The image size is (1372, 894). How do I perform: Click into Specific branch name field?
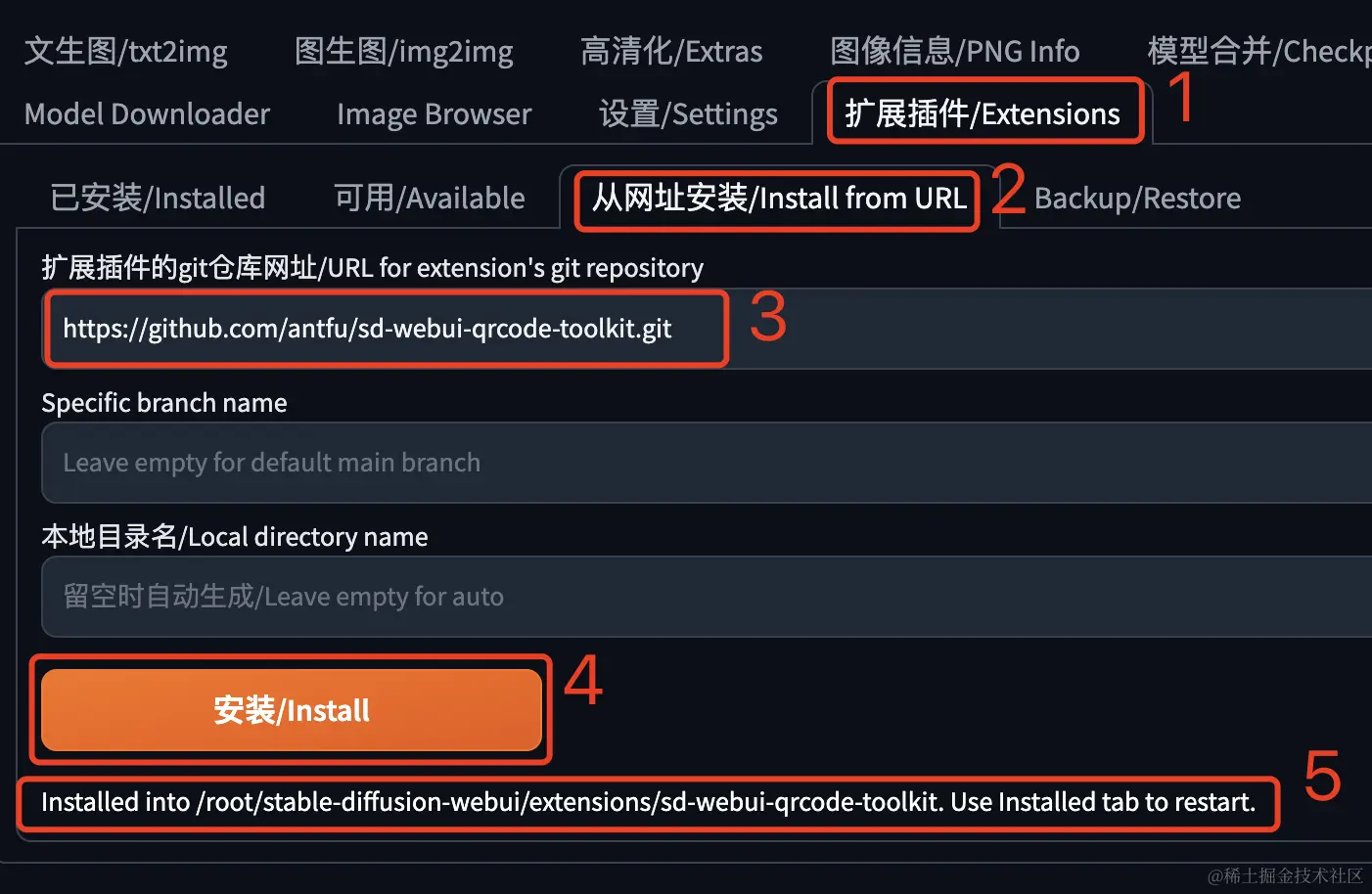point(707,463)
